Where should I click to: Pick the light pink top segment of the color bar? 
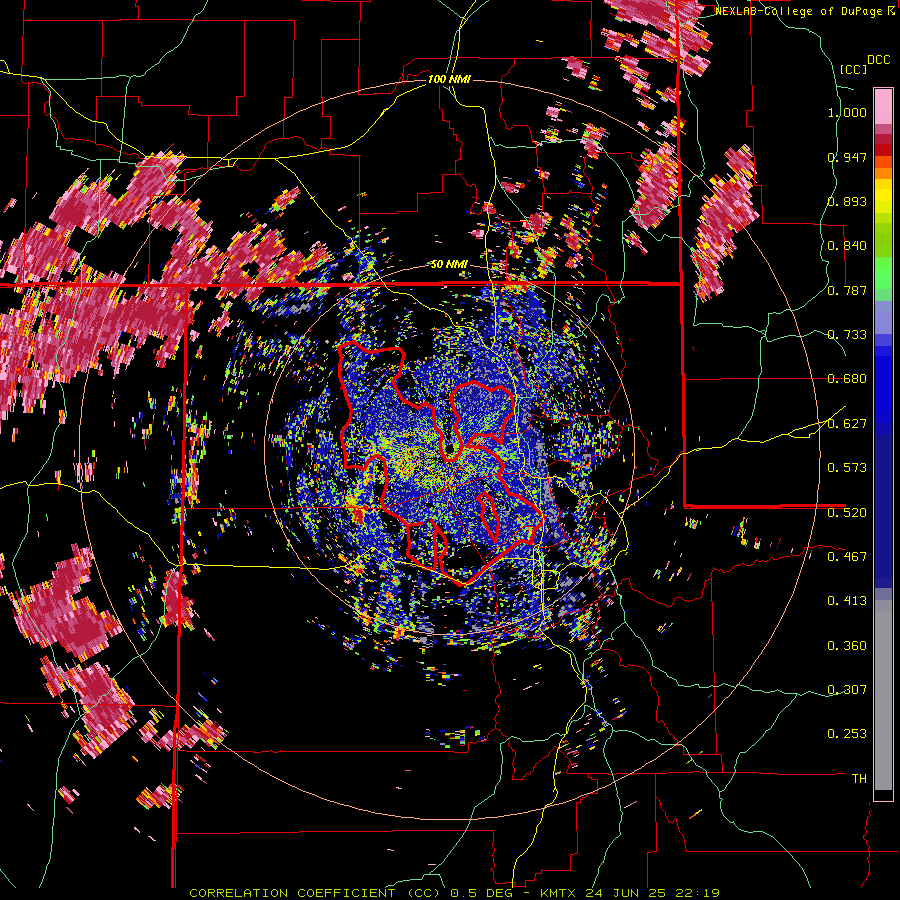coord(883,106)
